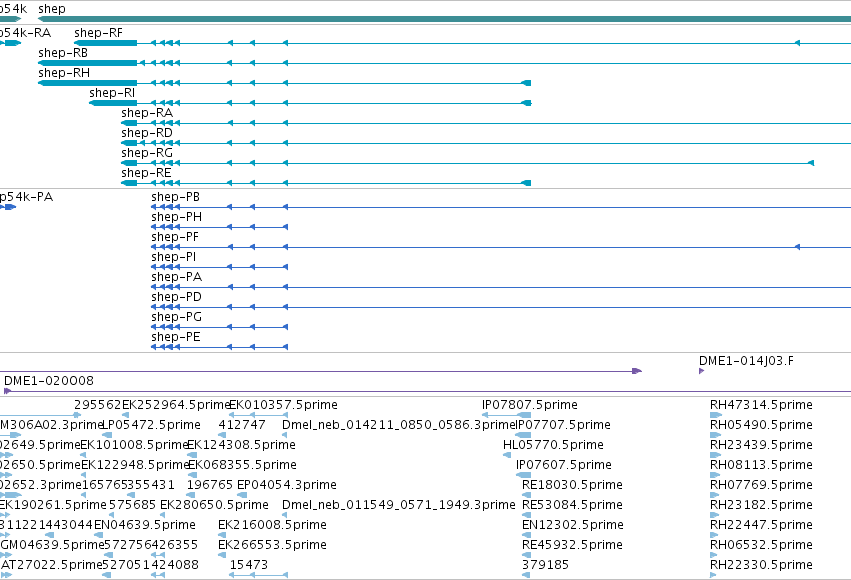851x580 pixels.
Task: Select the purple DME1-014J03.F arrow marker
Action: pos(702,371)
